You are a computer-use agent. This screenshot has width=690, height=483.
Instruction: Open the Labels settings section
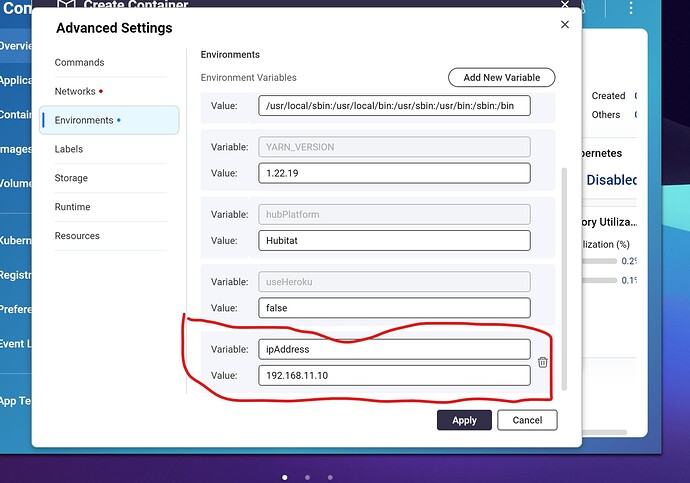pos(69,149)
